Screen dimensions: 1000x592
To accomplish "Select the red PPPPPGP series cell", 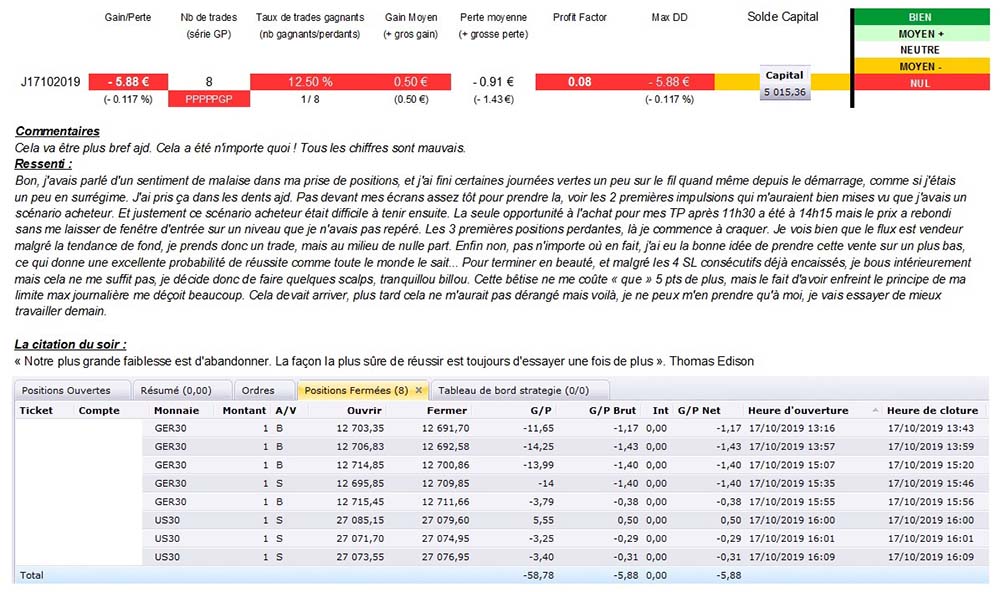I will point(209,99).
